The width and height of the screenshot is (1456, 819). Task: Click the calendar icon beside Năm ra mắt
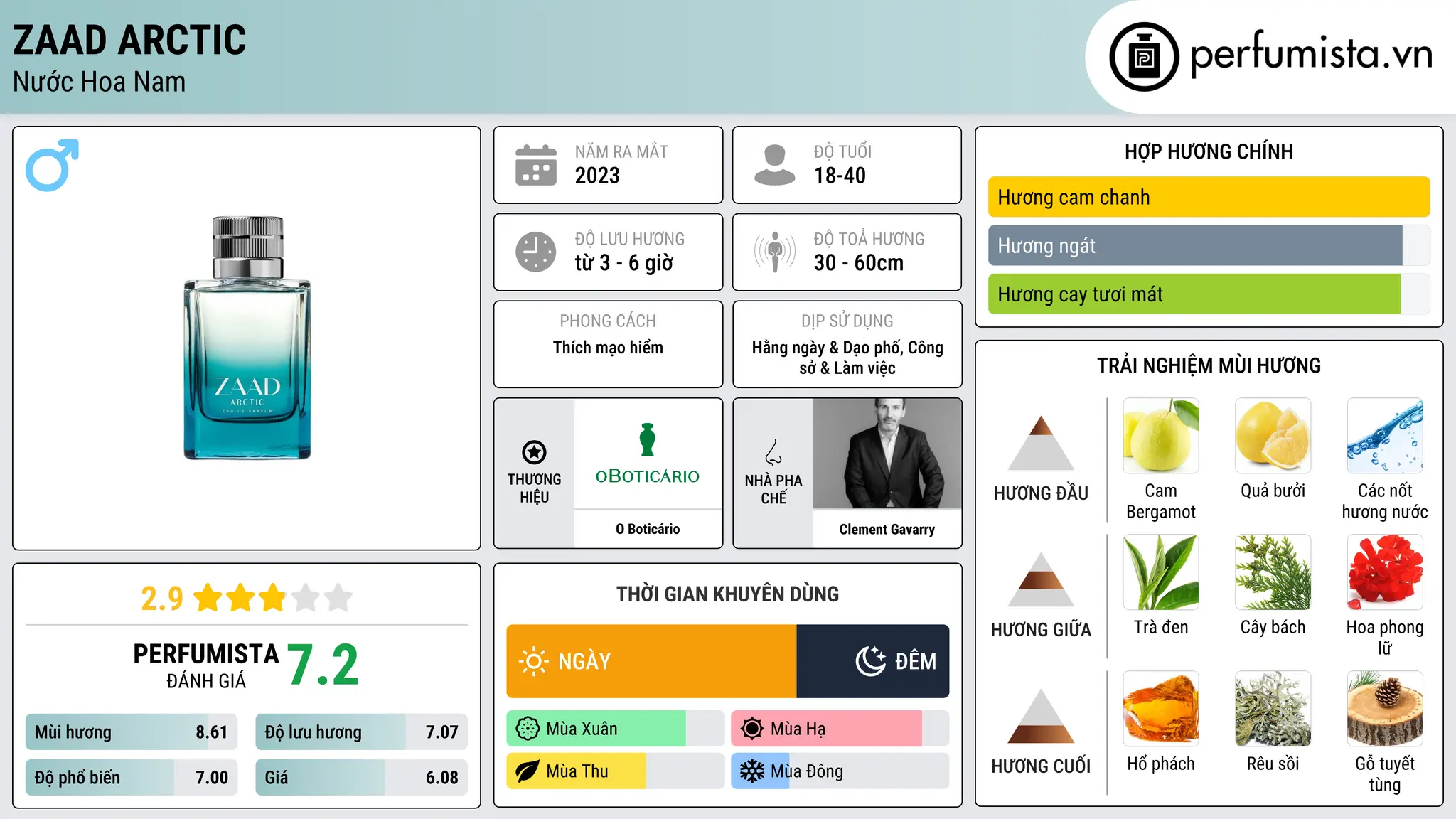pyautogui.click(x=536, y=165)
